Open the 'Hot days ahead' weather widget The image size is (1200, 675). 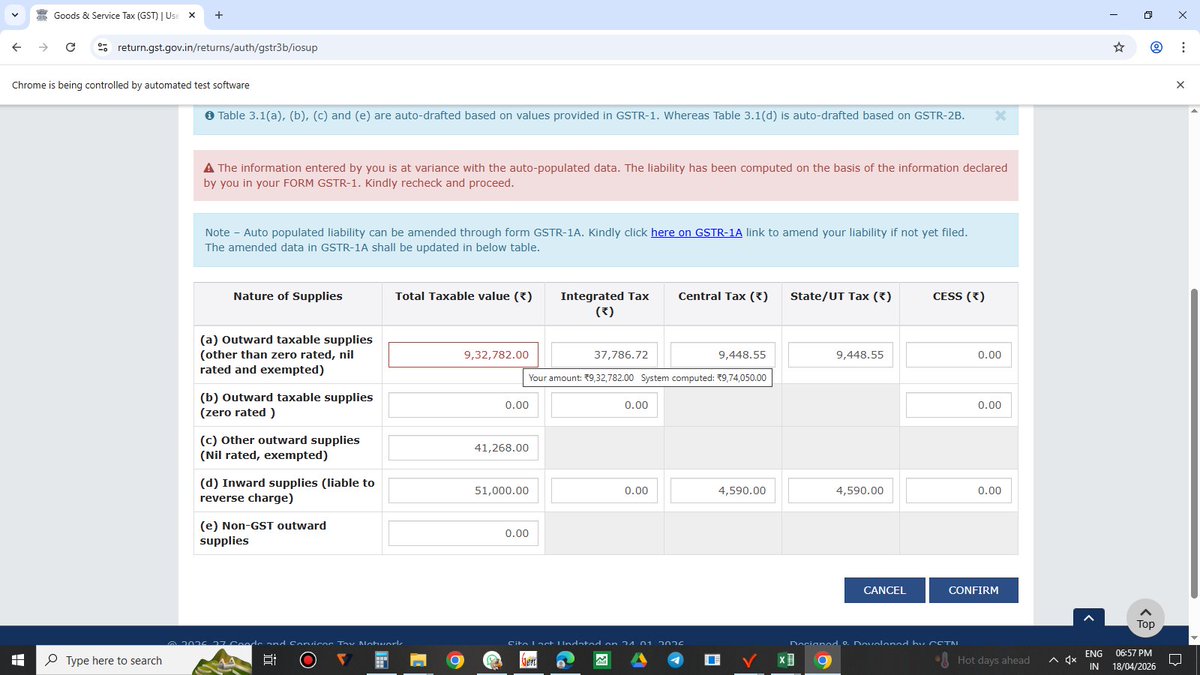pyautogui.click(x=982, y=660)
